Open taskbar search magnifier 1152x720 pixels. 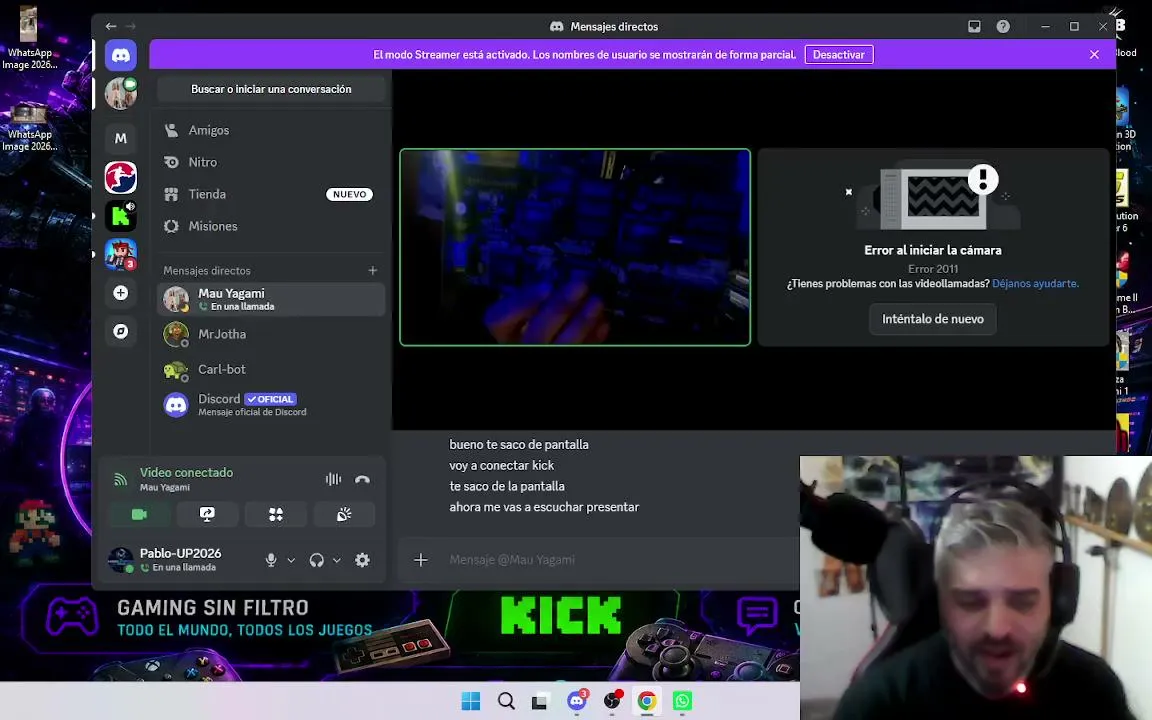click(x=506, y=701)
